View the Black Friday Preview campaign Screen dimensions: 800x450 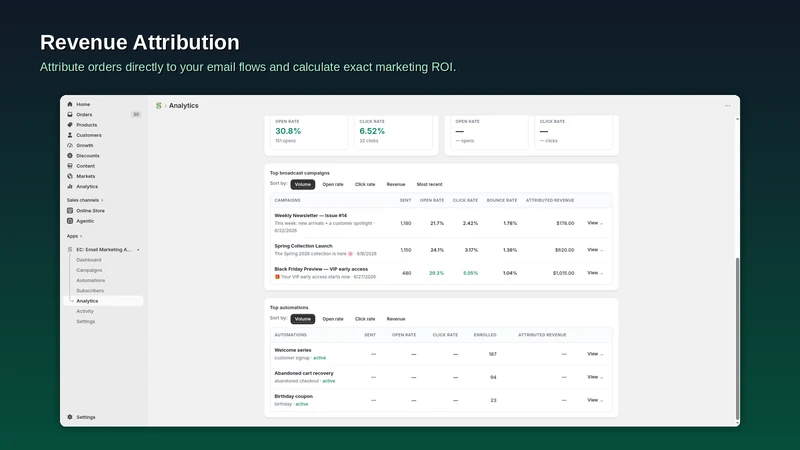[x=595, y=273]
